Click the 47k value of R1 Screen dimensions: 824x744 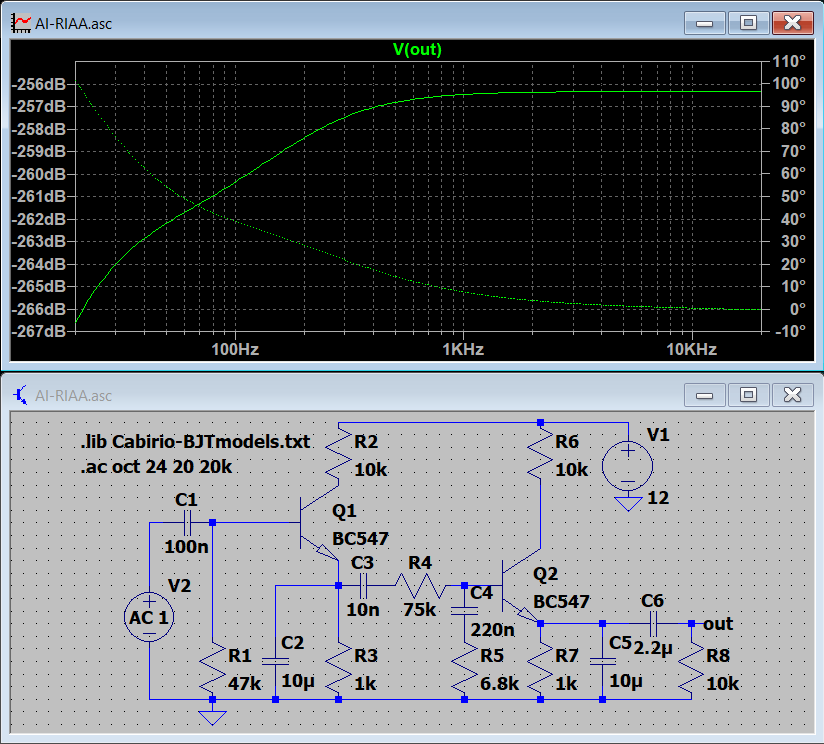(245, 684)
